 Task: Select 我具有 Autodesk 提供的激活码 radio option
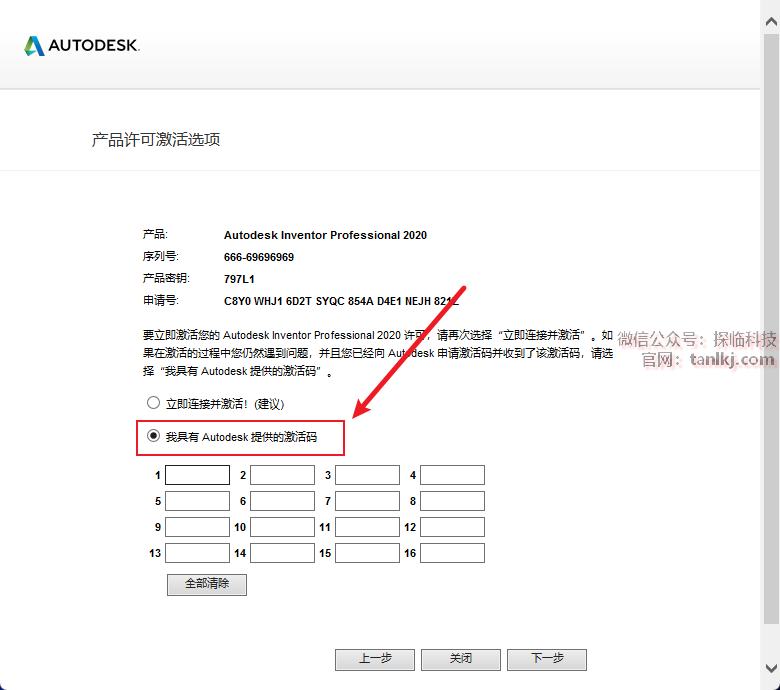[x=153, y=436]
